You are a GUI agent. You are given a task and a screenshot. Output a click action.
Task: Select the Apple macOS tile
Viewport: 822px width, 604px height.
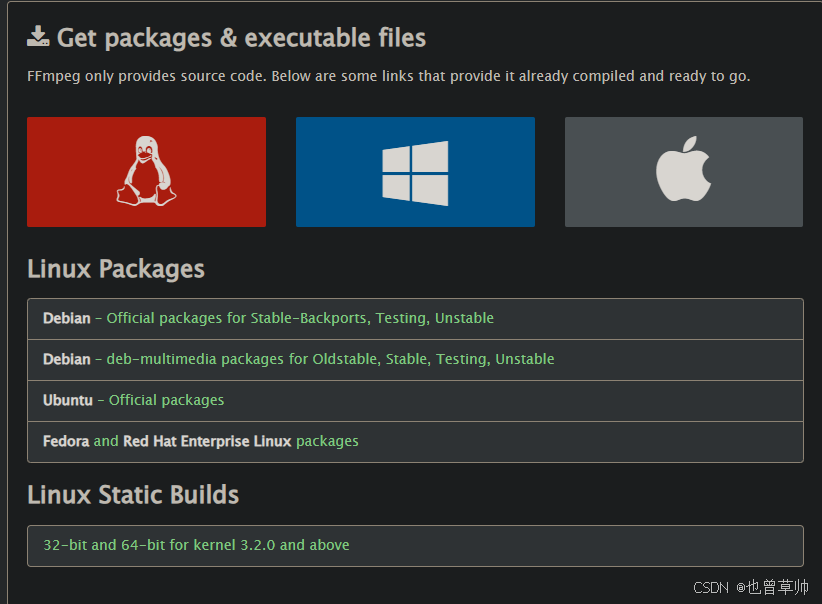tap(684, 172)
